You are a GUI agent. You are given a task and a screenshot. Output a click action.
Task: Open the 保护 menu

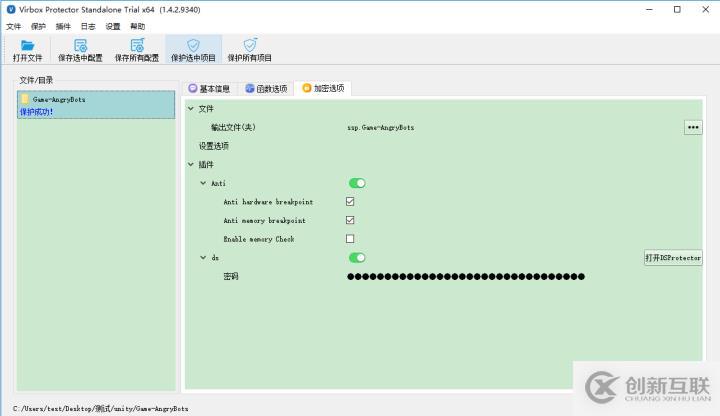tap(38, 26)
